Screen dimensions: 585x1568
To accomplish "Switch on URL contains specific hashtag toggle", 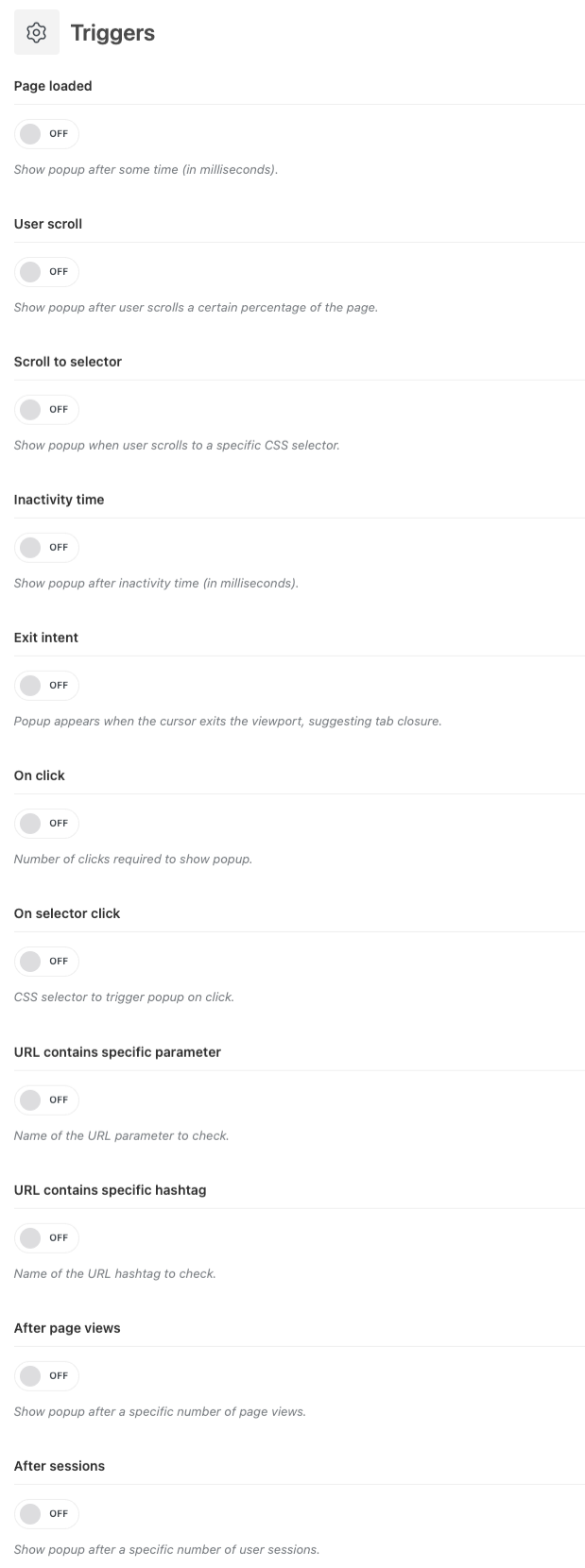I will pos(46,1238).
